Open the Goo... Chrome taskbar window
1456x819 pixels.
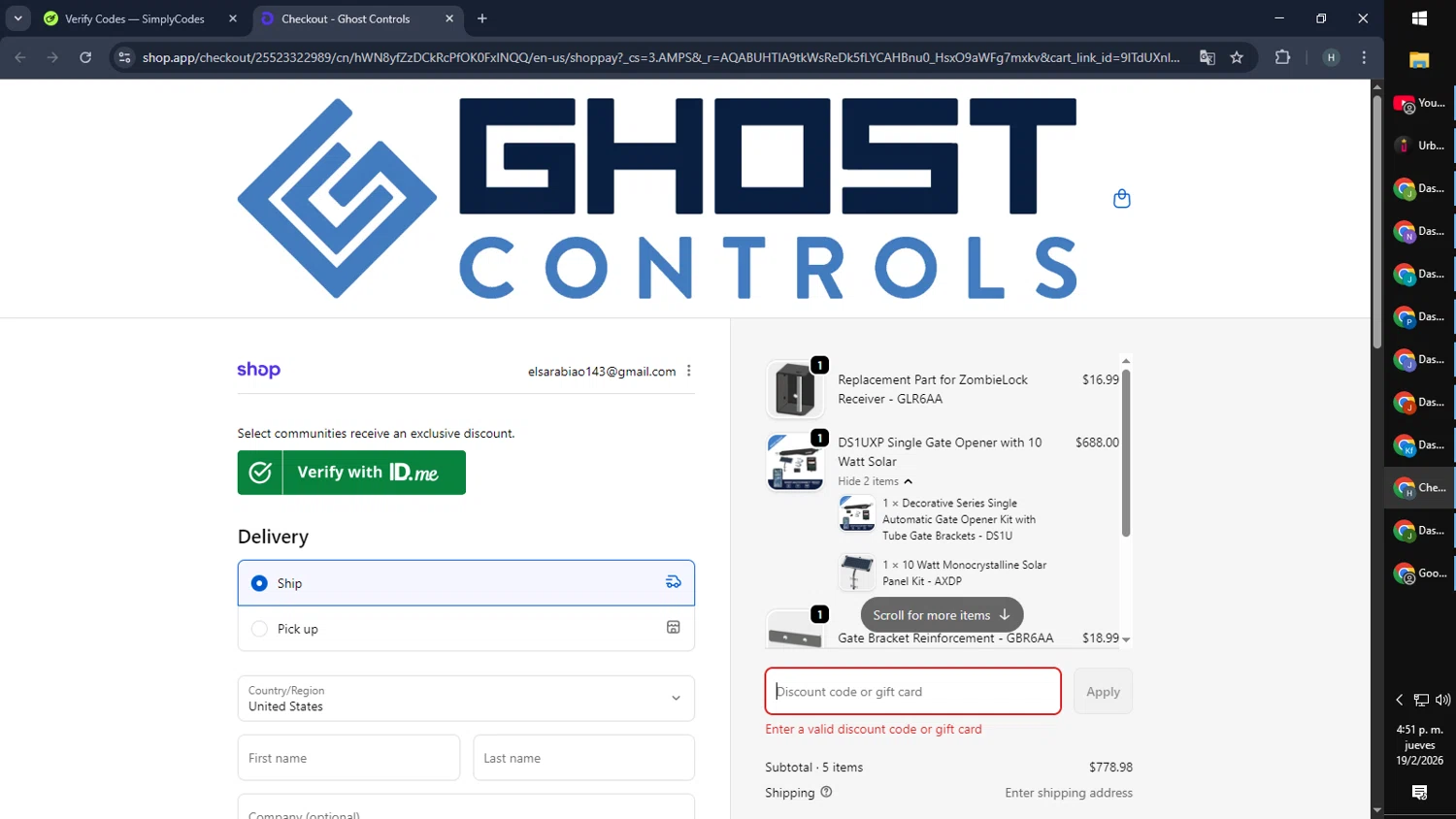click(1419, 573)
